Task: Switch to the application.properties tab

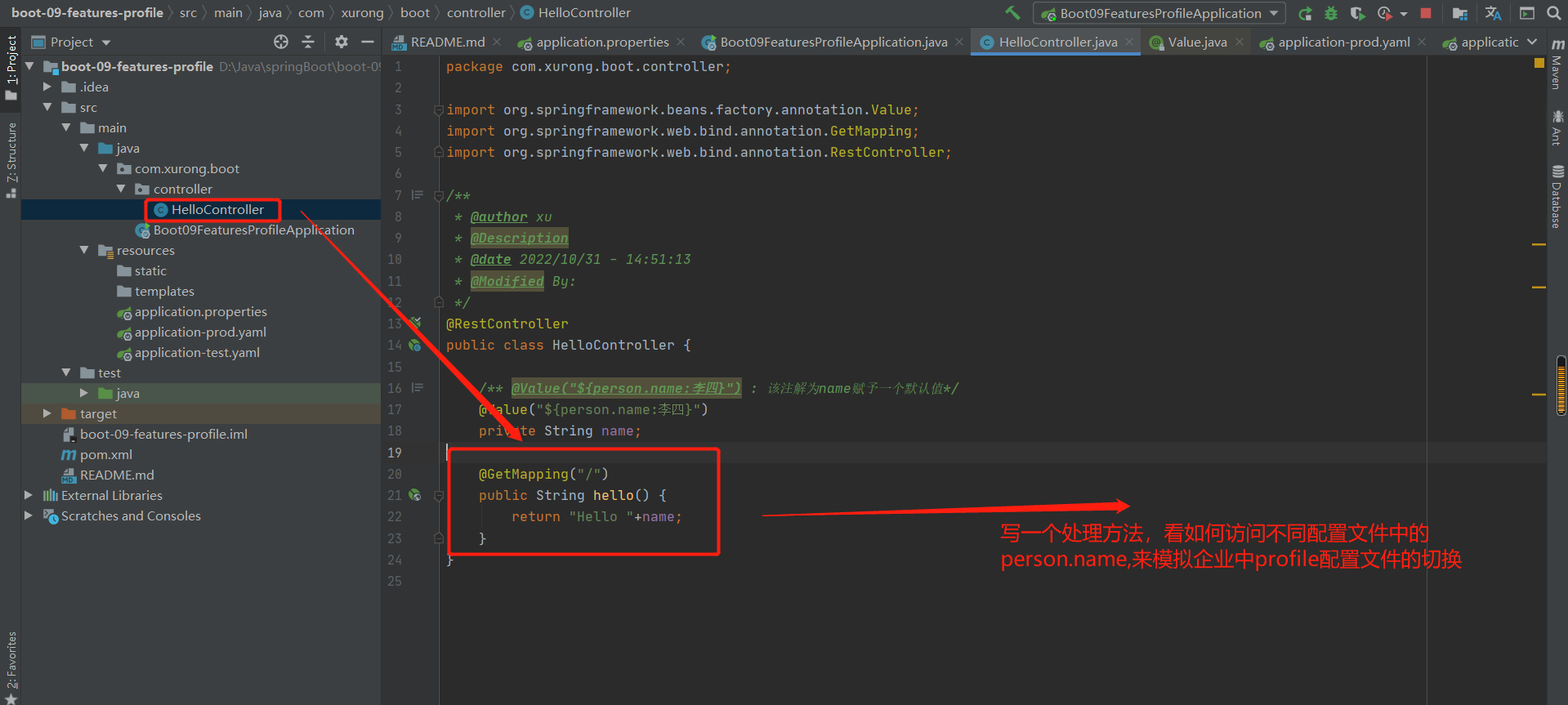Action: 602,42
